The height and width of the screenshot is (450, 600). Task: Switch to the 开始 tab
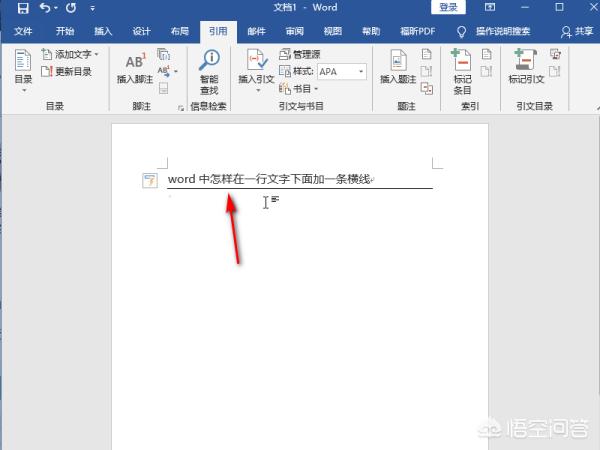(x=65, y=31)
